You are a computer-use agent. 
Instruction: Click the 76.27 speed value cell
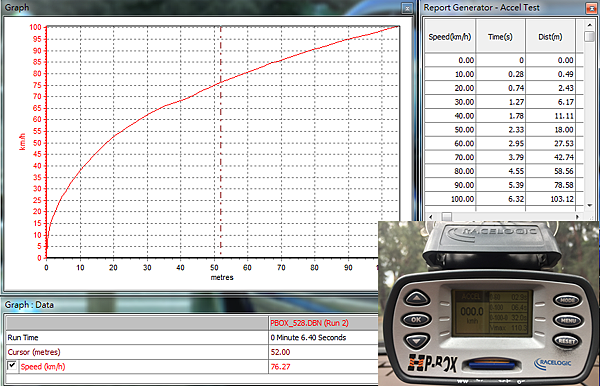coord(324,366)
